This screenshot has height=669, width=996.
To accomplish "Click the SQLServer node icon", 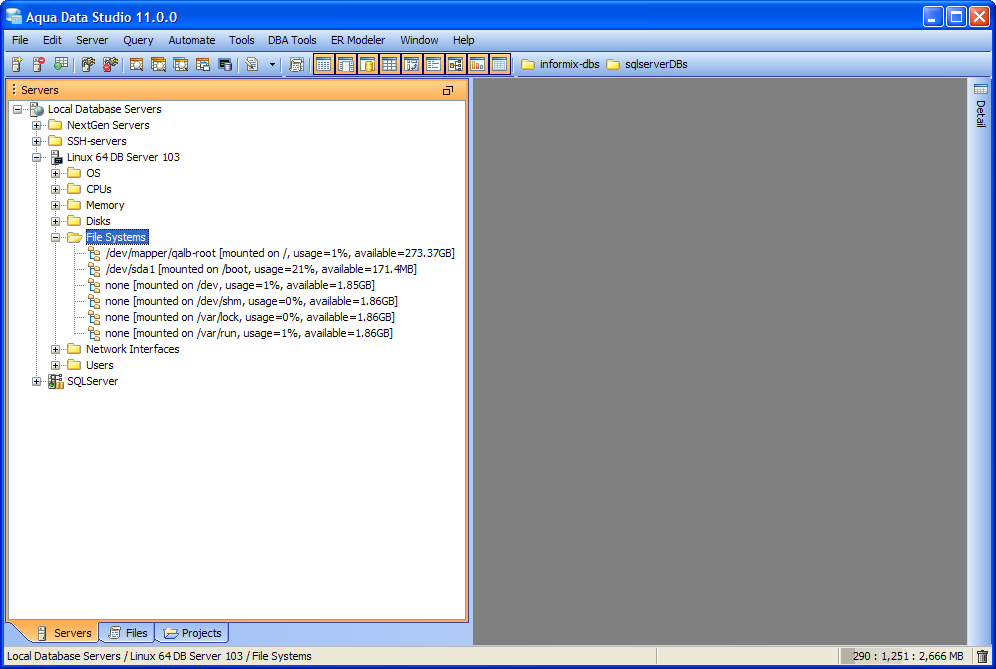I will 56,381.
